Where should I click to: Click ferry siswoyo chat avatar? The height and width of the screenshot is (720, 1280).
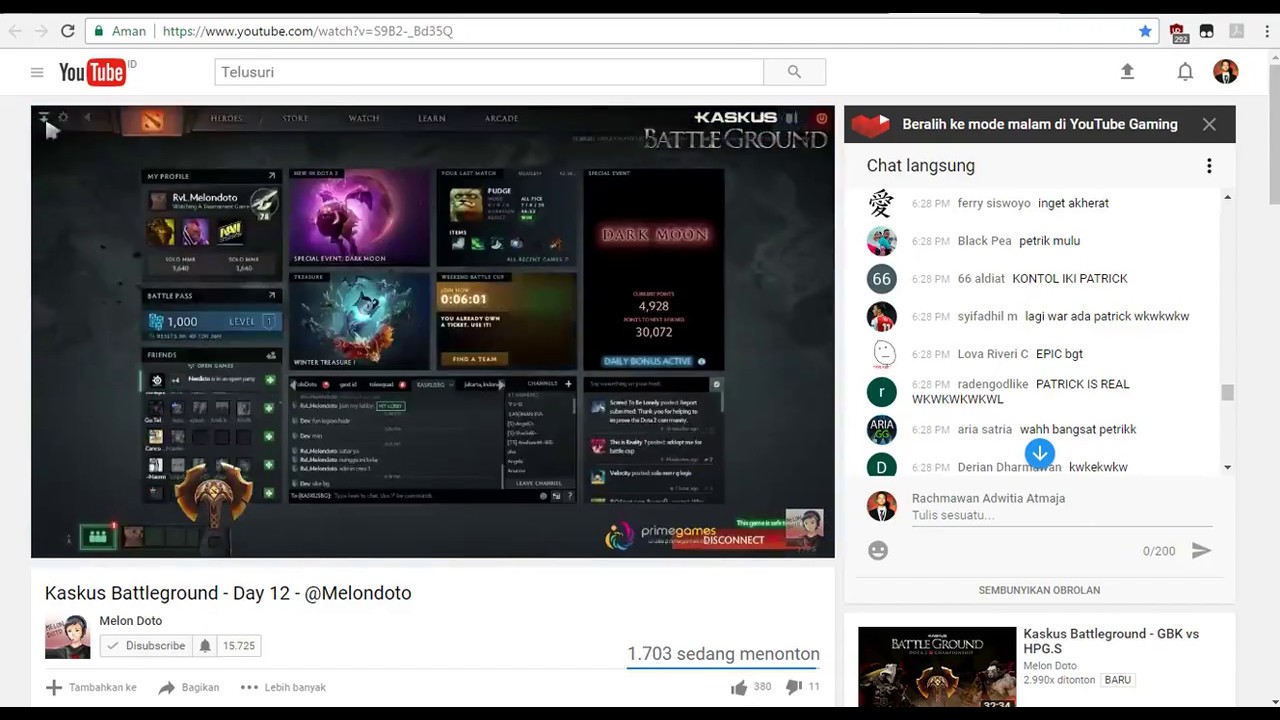tap(881, 203)
